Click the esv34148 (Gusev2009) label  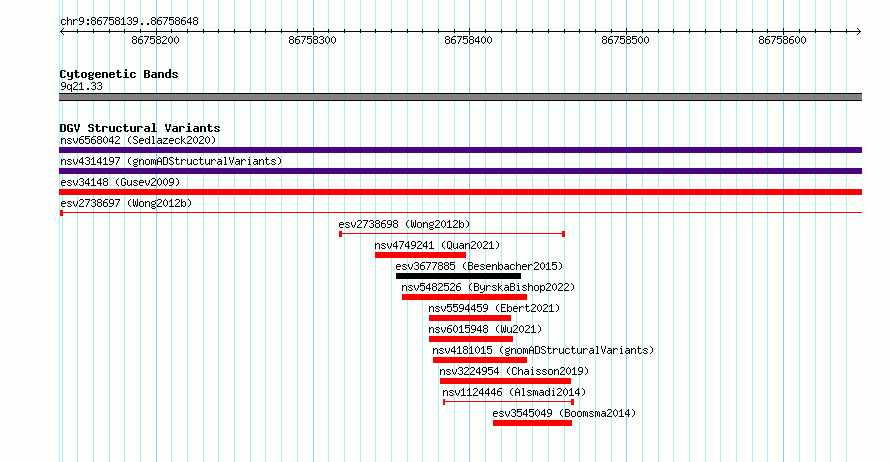(120, 182)
